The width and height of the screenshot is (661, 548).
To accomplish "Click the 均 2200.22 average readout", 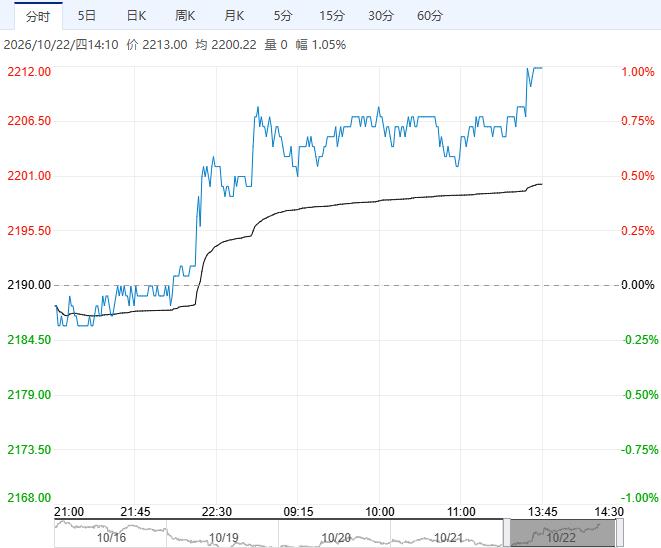I will click(226, 45).
